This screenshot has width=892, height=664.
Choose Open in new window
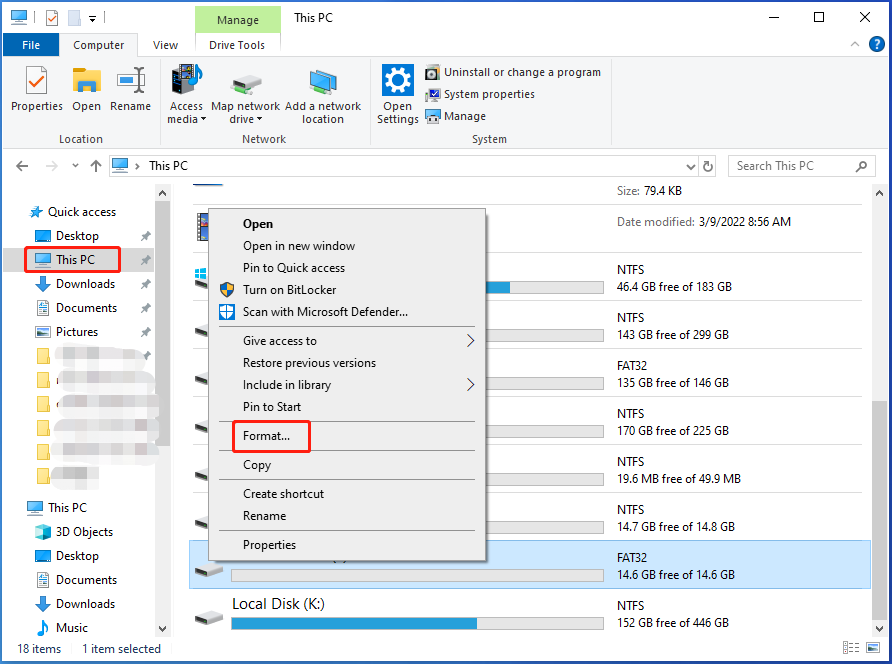347,246
